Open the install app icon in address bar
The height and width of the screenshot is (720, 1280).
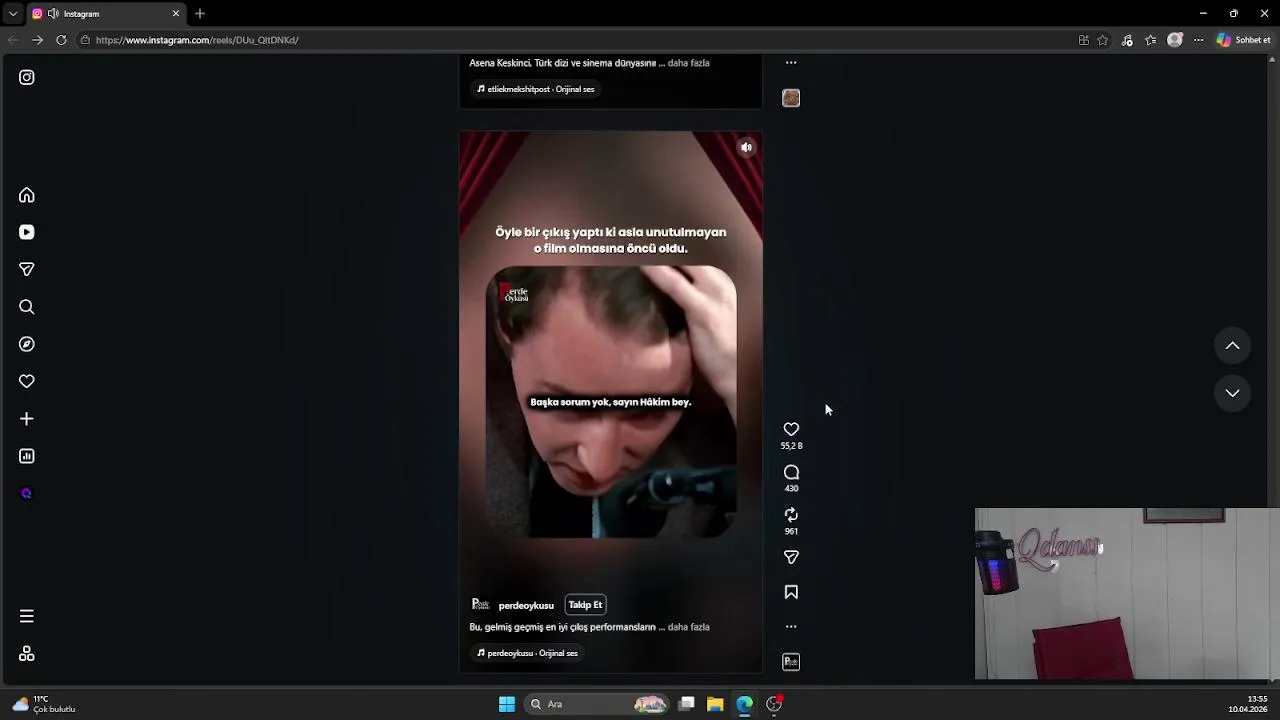(1084, 40)
